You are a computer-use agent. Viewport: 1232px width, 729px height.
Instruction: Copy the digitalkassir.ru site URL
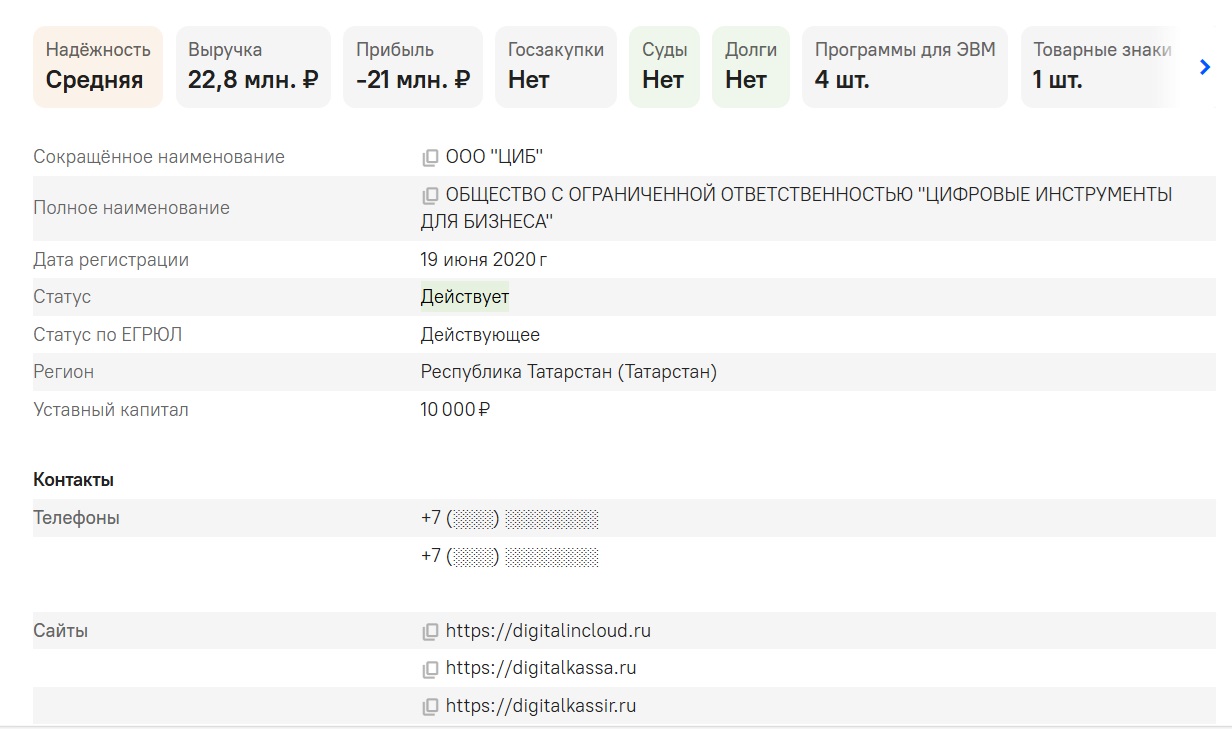(430, 707)
